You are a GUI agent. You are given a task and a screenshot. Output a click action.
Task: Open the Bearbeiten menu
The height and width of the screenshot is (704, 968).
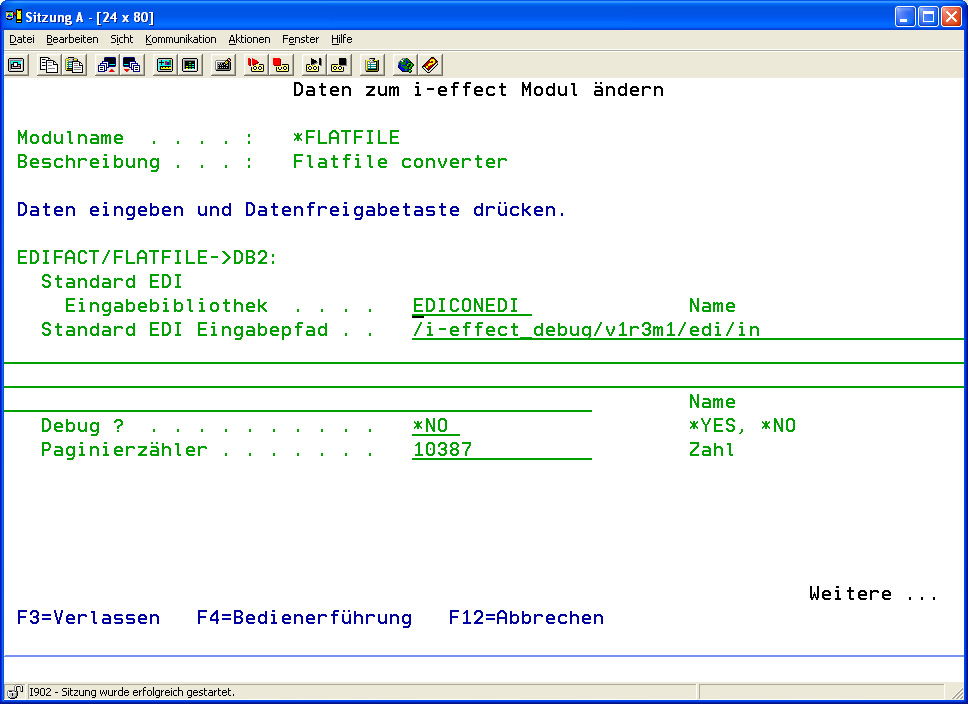point(72,39)
